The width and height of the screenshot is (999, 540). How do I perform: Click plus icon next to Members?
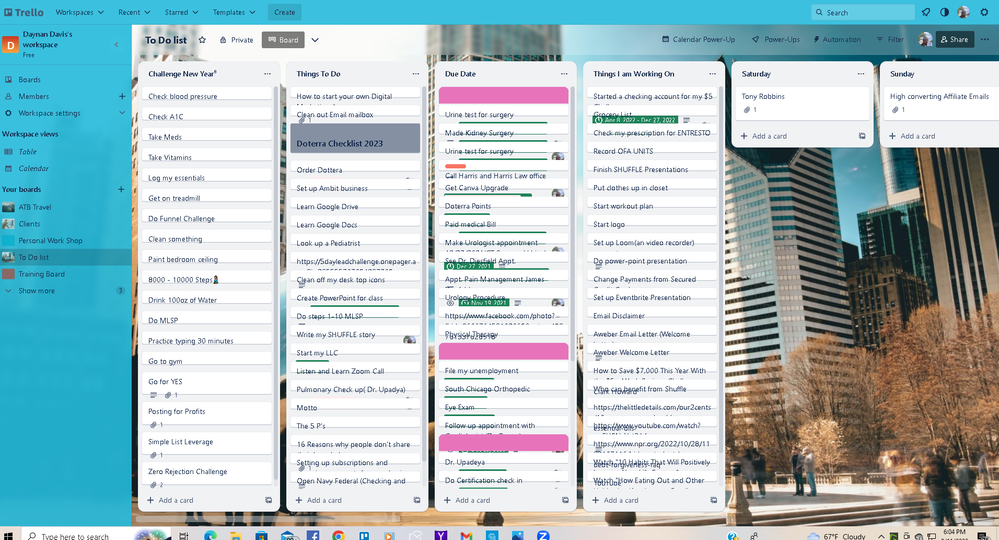pos(122,97)
